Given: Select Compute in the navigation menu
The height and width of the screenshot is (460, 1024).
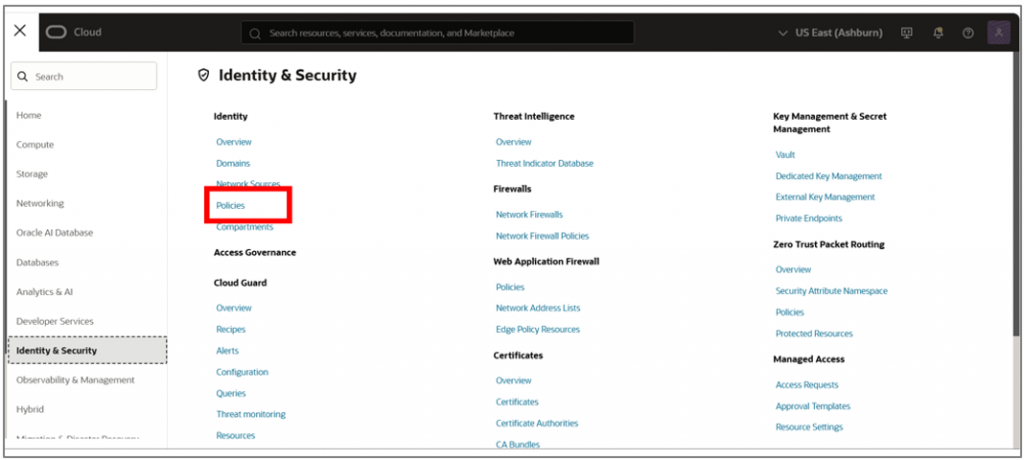Looking at the screenshot, I should [x=35, y=145].
